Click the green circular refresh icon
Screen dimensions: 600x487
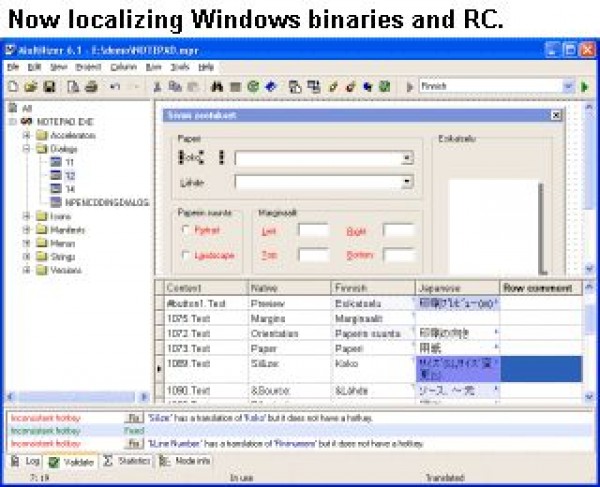[x=253, y=87]
